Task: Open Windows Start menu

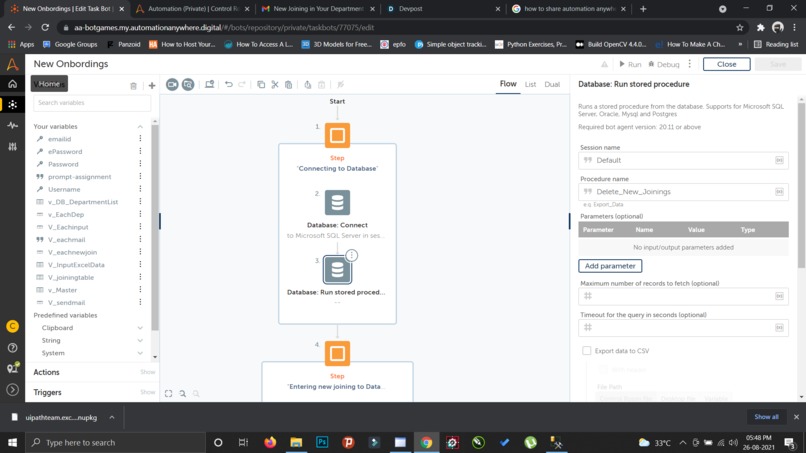Action: pos(12,442)
